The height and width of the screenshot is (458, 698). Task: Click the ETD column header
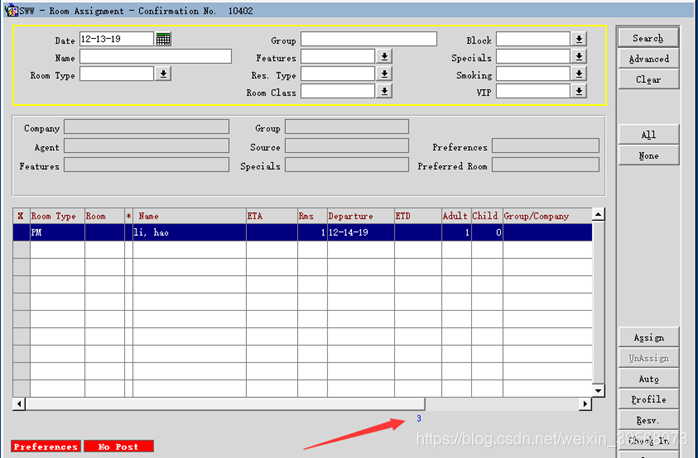click(418, 216)
